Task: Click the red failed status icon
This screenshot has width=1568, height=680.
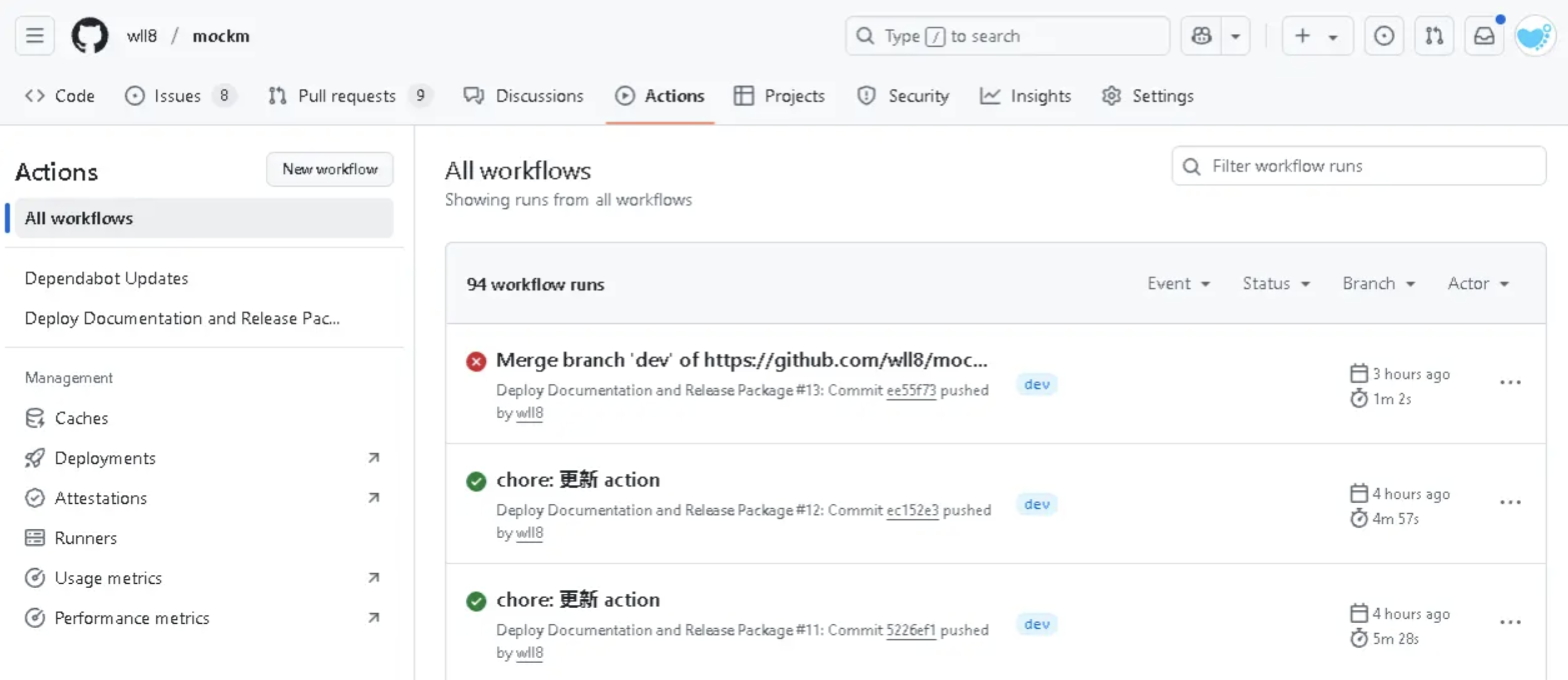Action: 476,361
